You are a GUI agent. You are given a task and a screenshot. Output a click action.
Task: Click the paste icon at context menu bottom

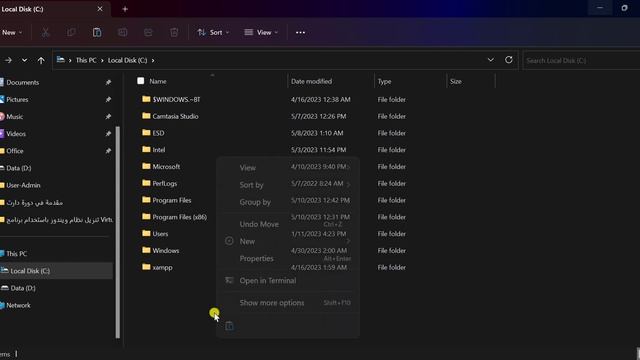229,326
